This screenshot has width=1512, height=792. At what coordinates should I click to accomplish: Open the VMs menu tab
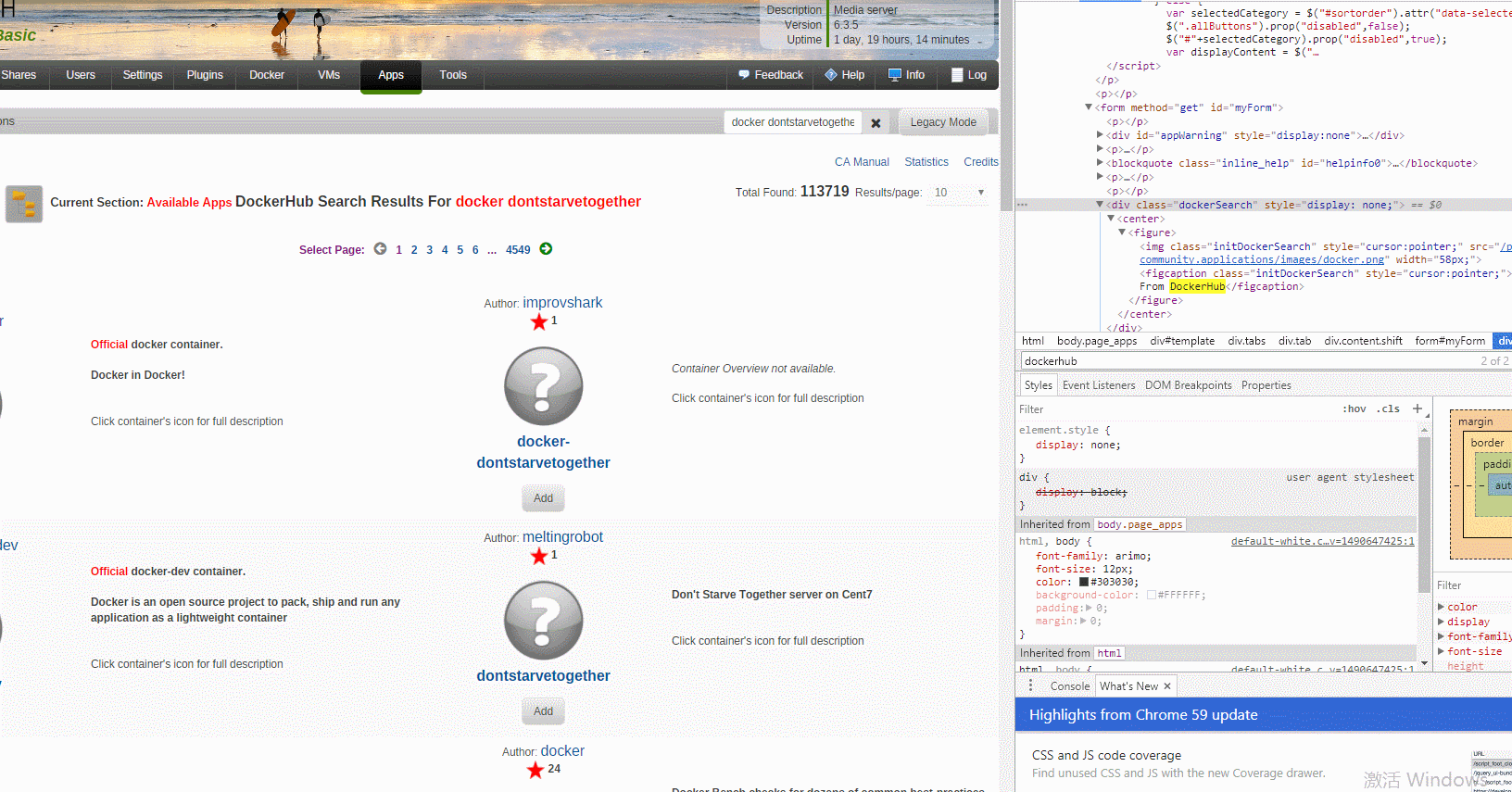tap(329, 75)
